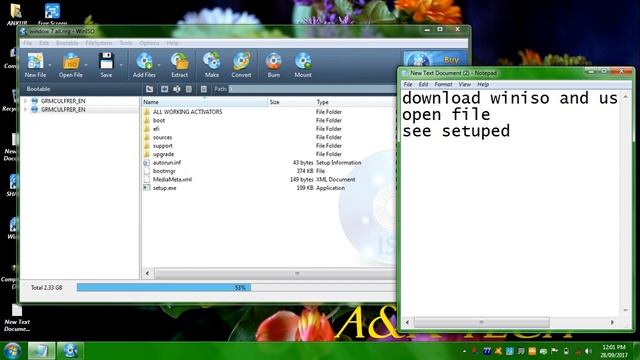The height and width of the screenshot is (360, 640).
Task: Open Notepad File menu
Action: point(408,84)
